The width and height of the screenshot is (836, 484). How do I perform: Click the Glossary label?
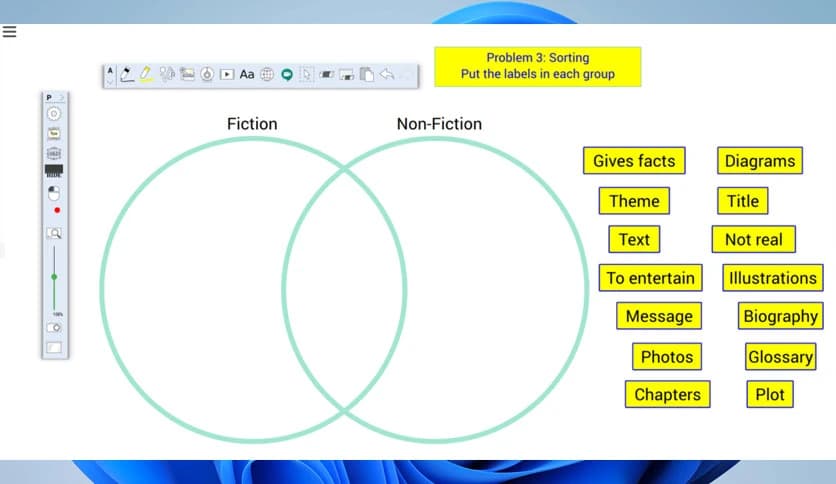pyautogui.click(x=781, y=357)
